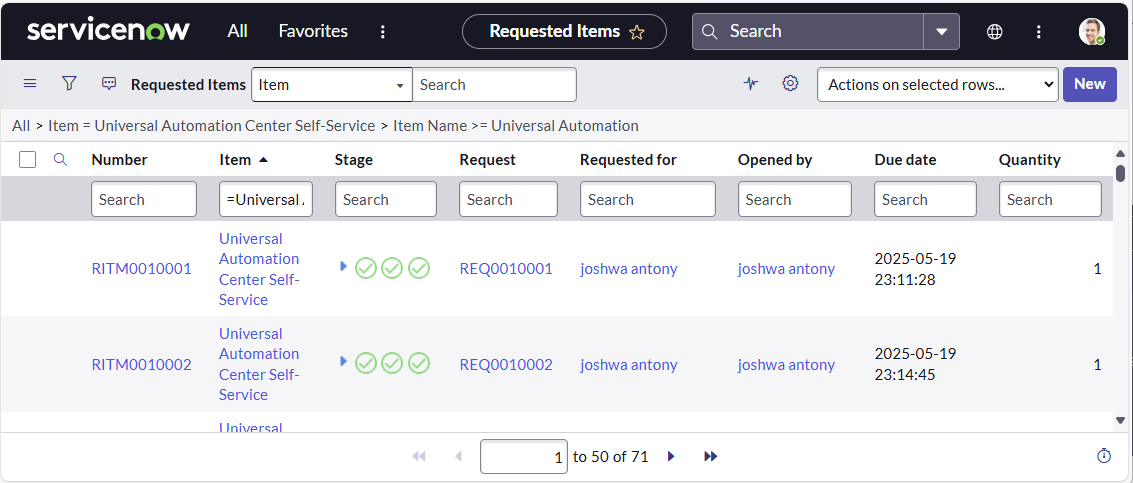Screen dimensions: 1133x483
Task: Click the list Search text box
Action: click(x=494, y=85)
